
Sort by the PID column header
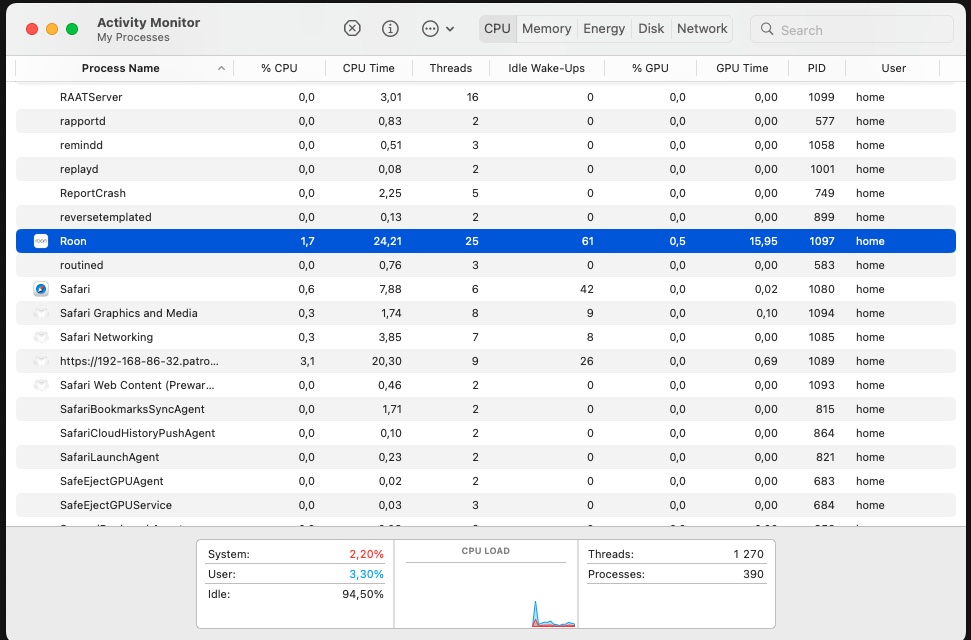[816, 68]
